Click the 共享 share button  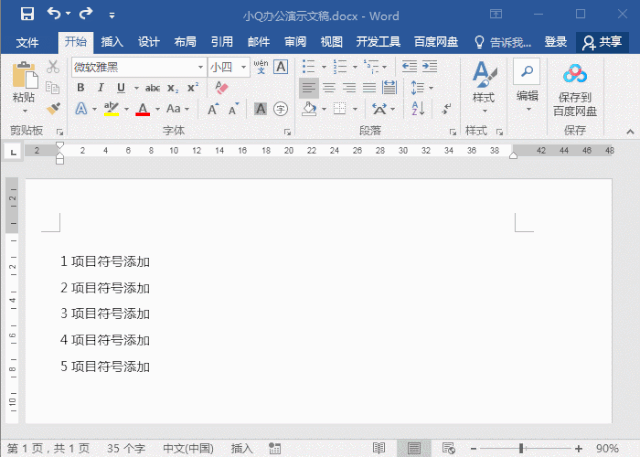click(x=602, y=42)
